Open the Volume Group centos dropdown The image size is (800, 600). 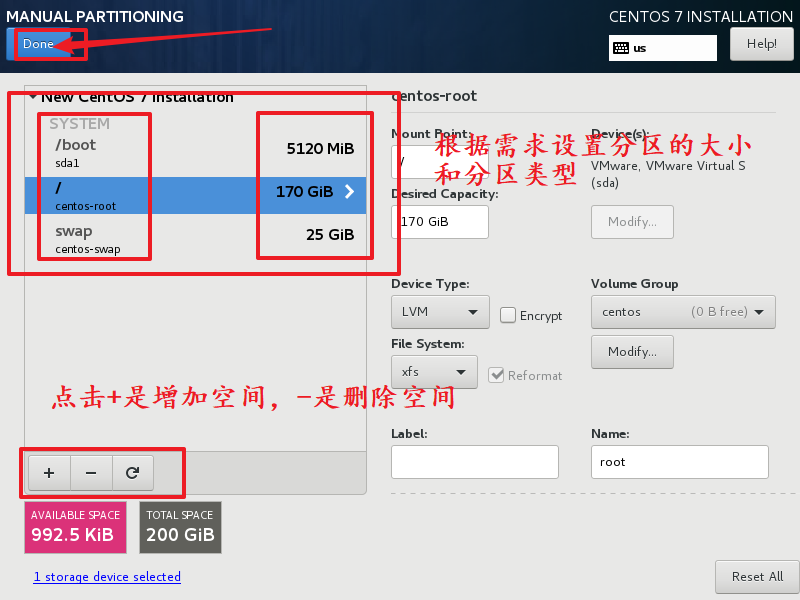tap(683, 312)
